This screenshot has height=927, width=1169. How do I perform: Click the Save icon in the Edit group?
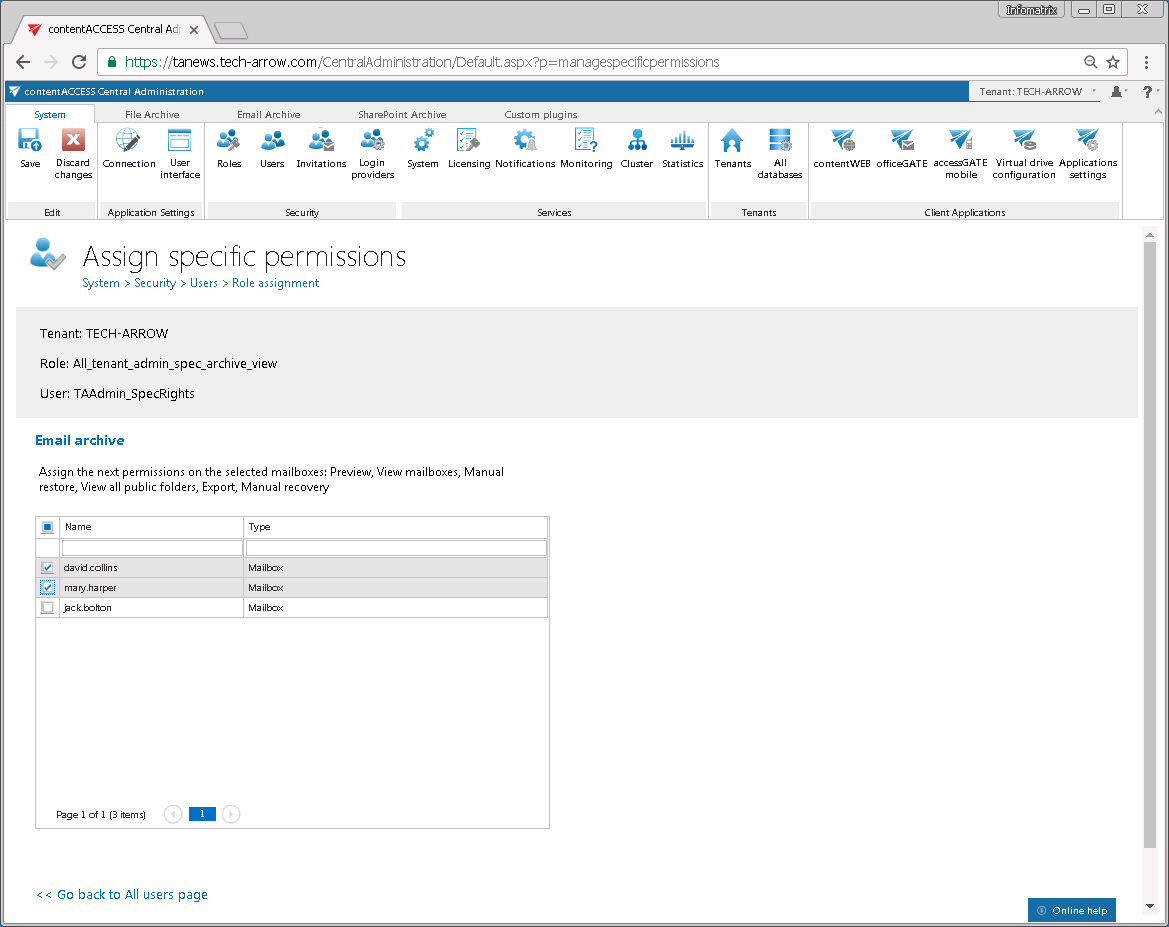tap(29, 148)
